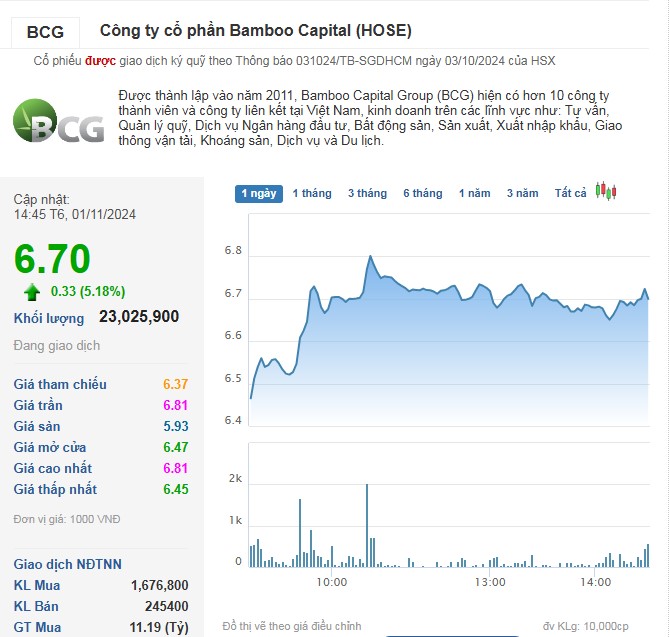Viewport: 670px width, 637px height.
Task: Select the '1 năm' chart period
Action: click(x=475, y=193)
